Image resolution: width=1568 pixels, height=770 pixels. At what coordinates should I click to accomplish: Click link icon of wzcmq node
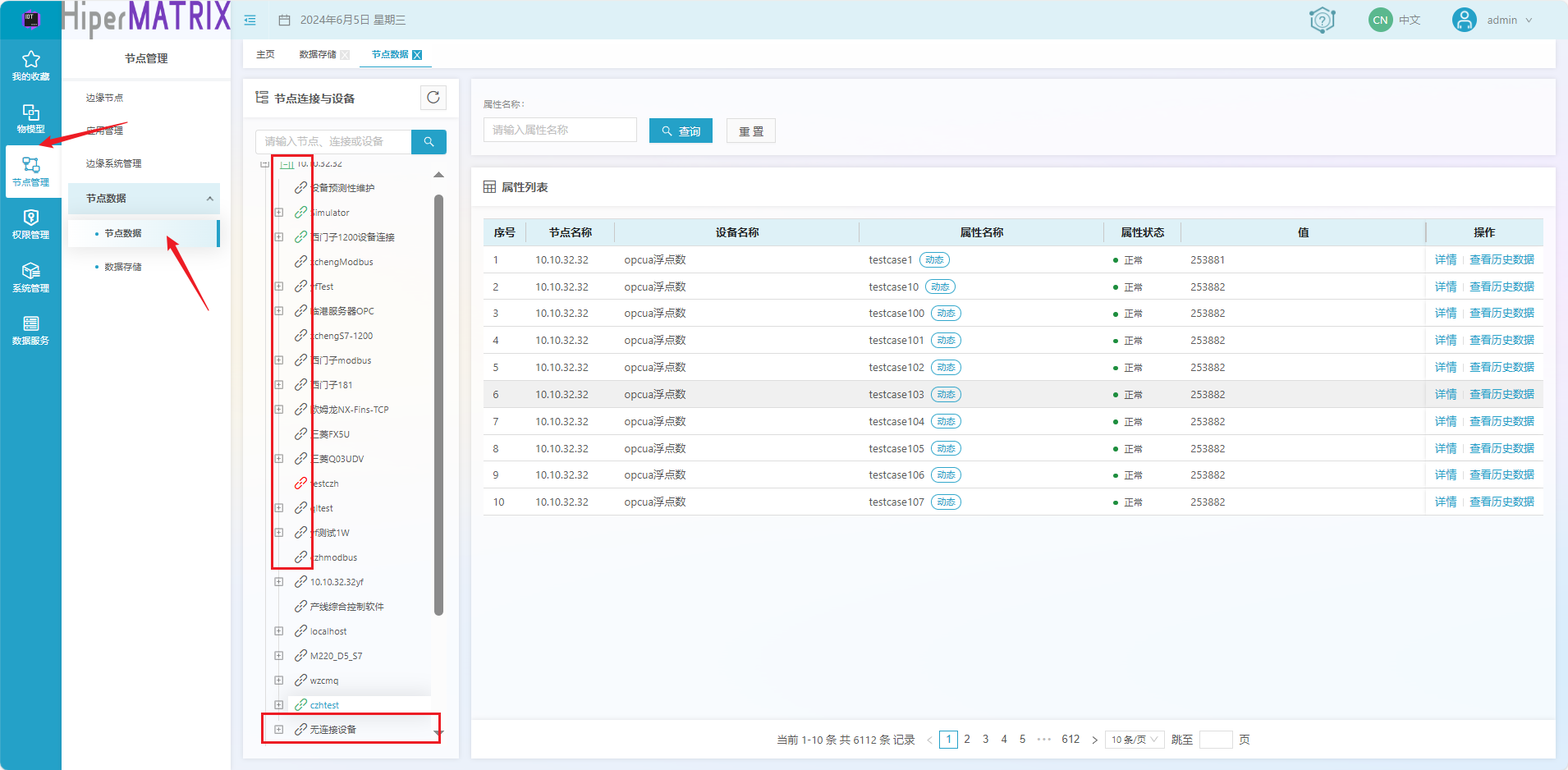point(300,681)
